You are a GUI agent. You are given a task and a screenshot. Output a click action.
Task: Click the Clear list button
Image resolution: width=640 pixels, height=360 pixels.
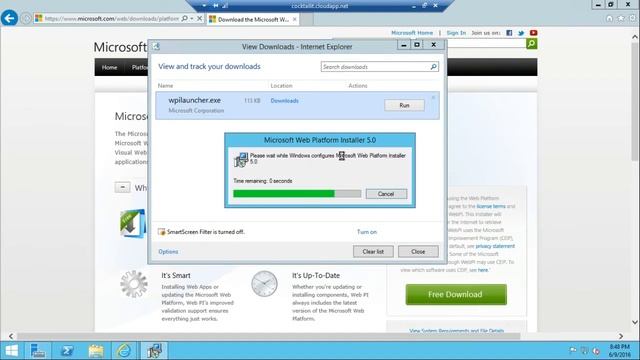[x=373, y=251]
